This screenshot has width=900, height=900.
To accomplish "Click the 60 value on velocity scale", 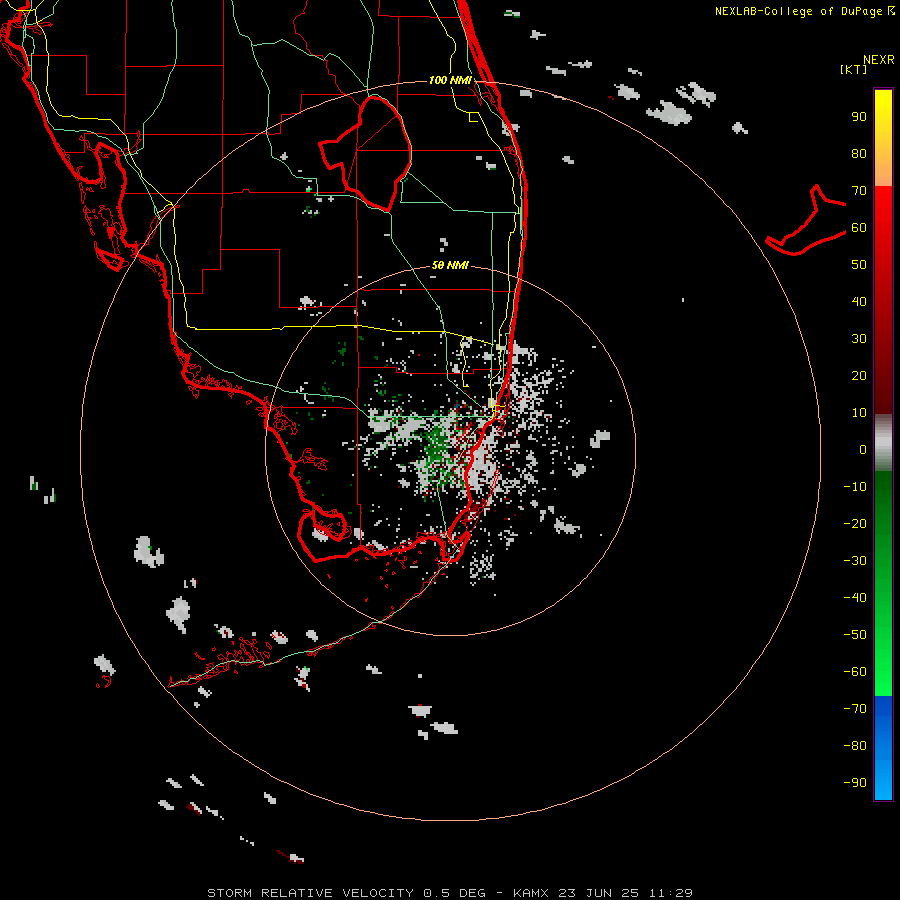I will pos(859,228).
